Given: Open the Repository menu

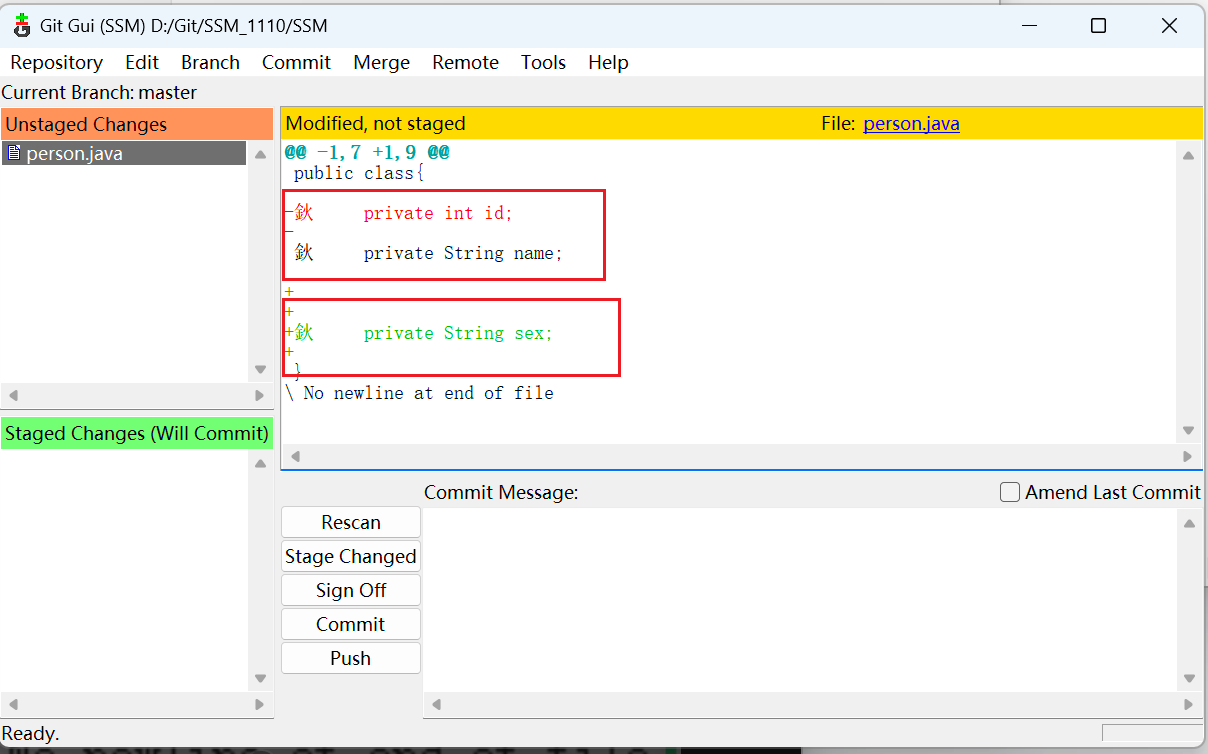Looking at the screenshot, I should coord(55,62).
